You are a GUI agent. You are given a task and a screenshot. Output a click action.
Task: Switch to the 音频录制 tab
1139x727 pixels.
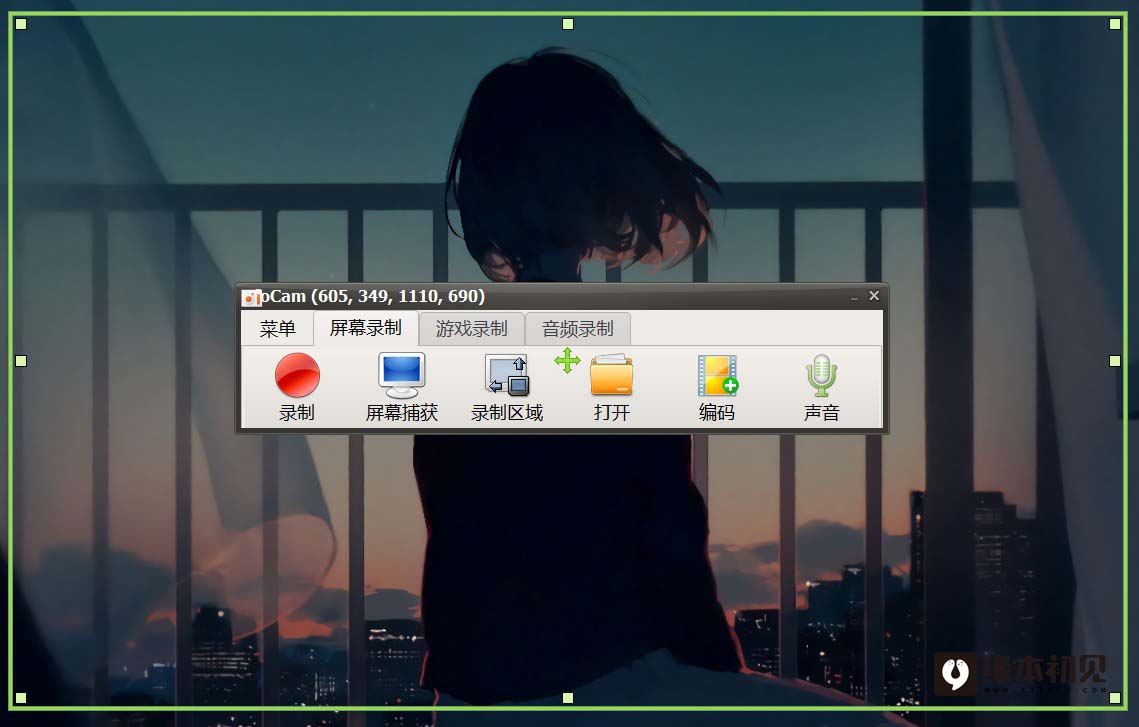(x=577, y=329)
